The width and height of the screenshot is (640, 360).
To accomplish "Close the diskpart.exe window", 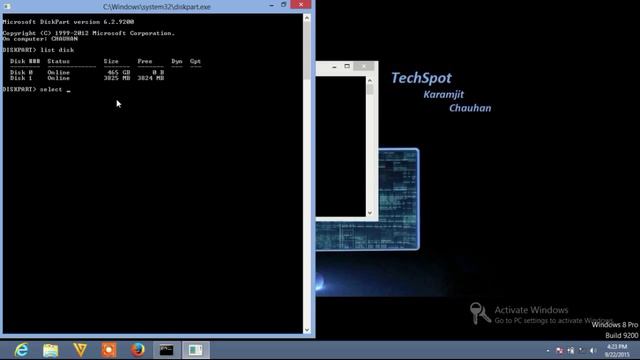I will (301, 4).
